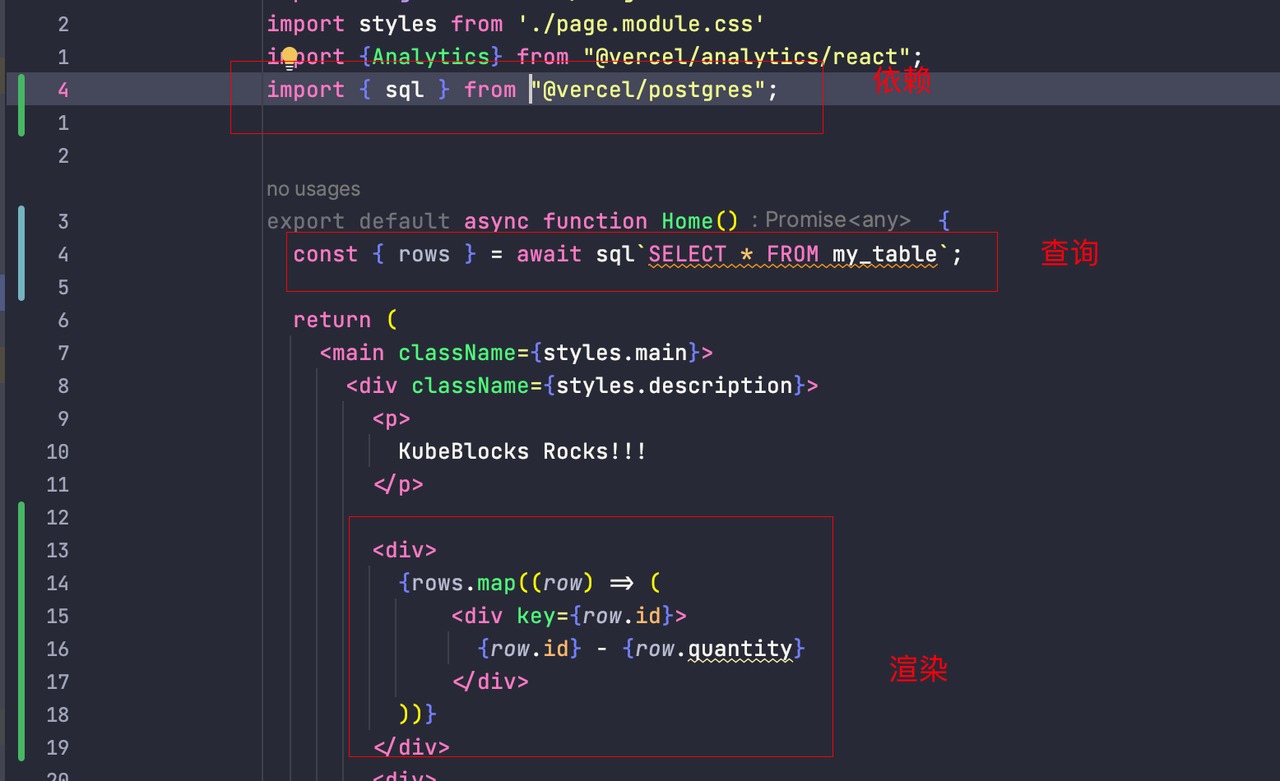Place cursor in "KubeBlocks Rocks!!!" text

[522, 451]
